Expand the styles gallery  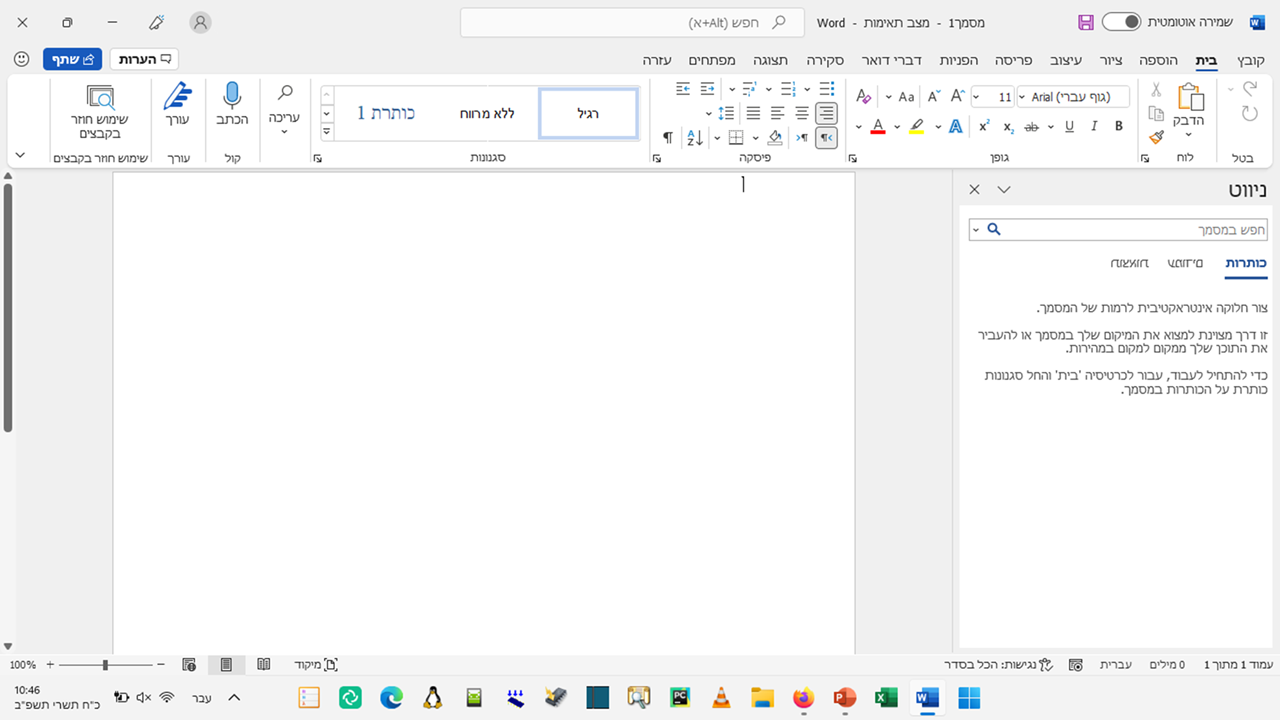[326, 131]
